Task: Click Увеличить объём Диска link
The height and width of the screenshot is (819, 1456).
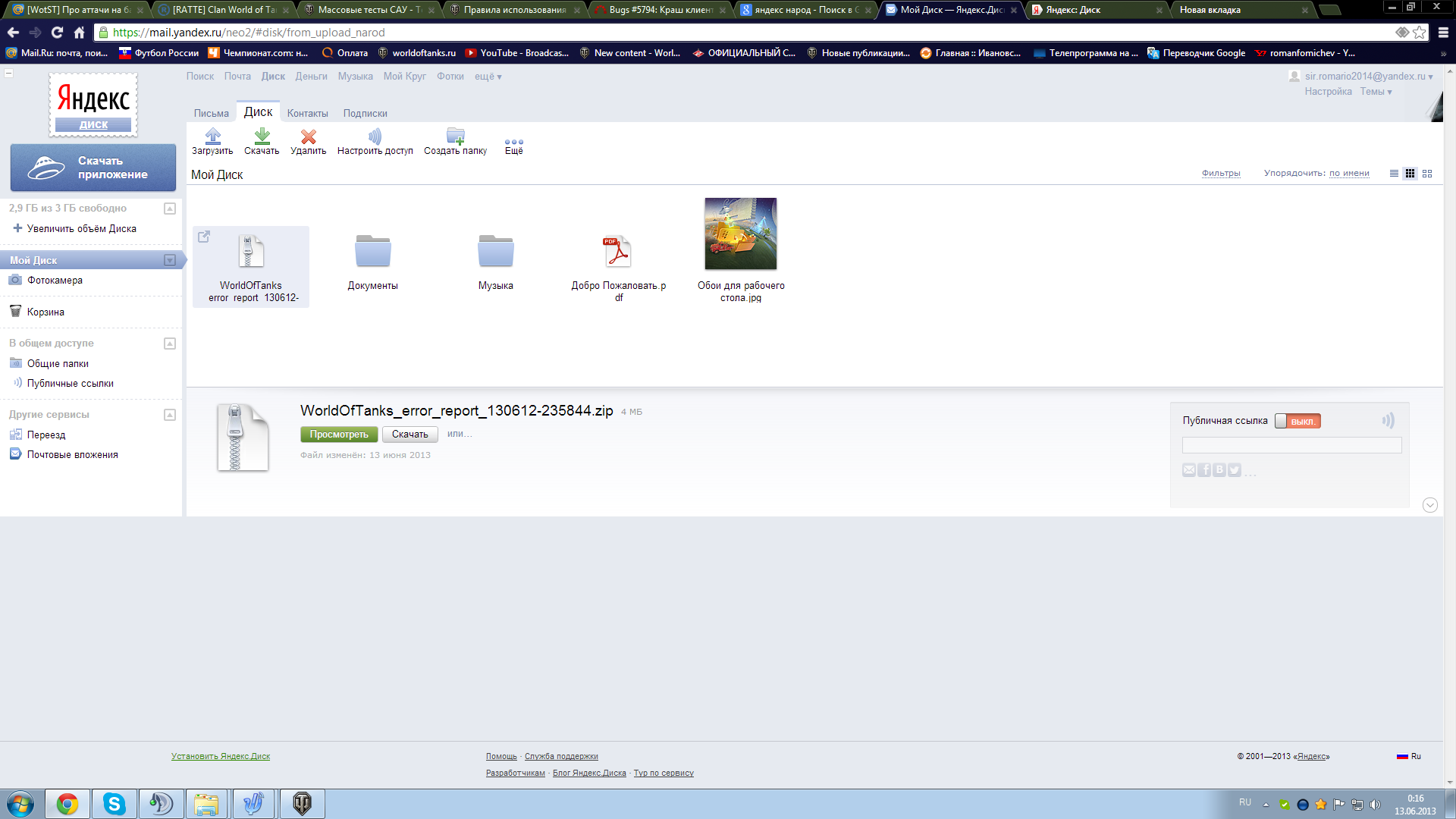Action: coord(81,228)
